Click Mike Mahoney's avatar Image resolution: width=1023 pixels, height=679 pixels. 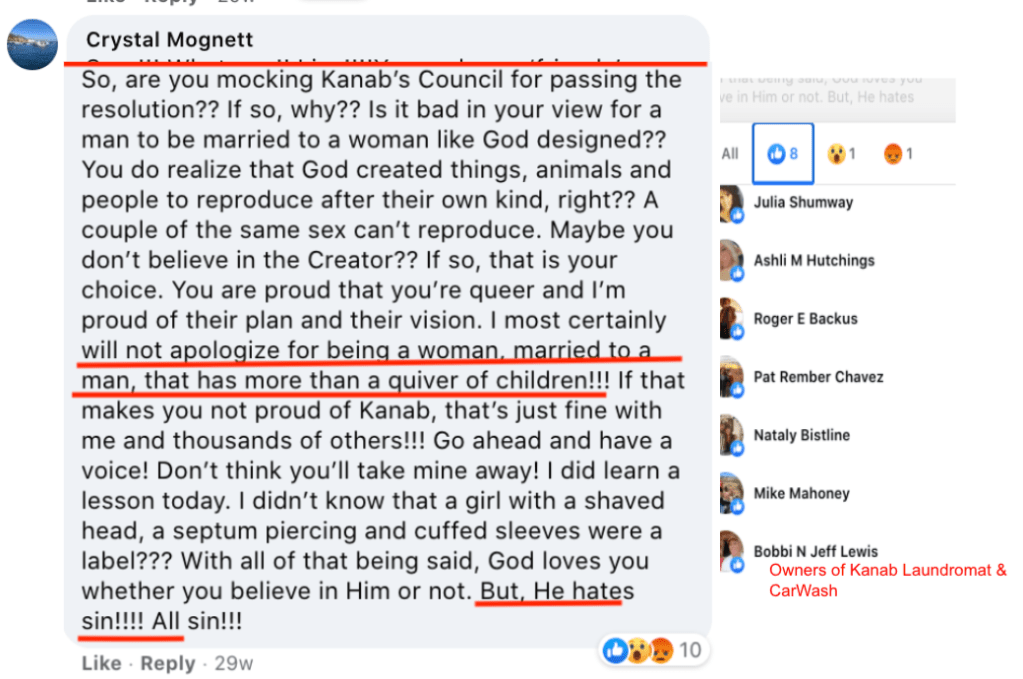(732, 493)
